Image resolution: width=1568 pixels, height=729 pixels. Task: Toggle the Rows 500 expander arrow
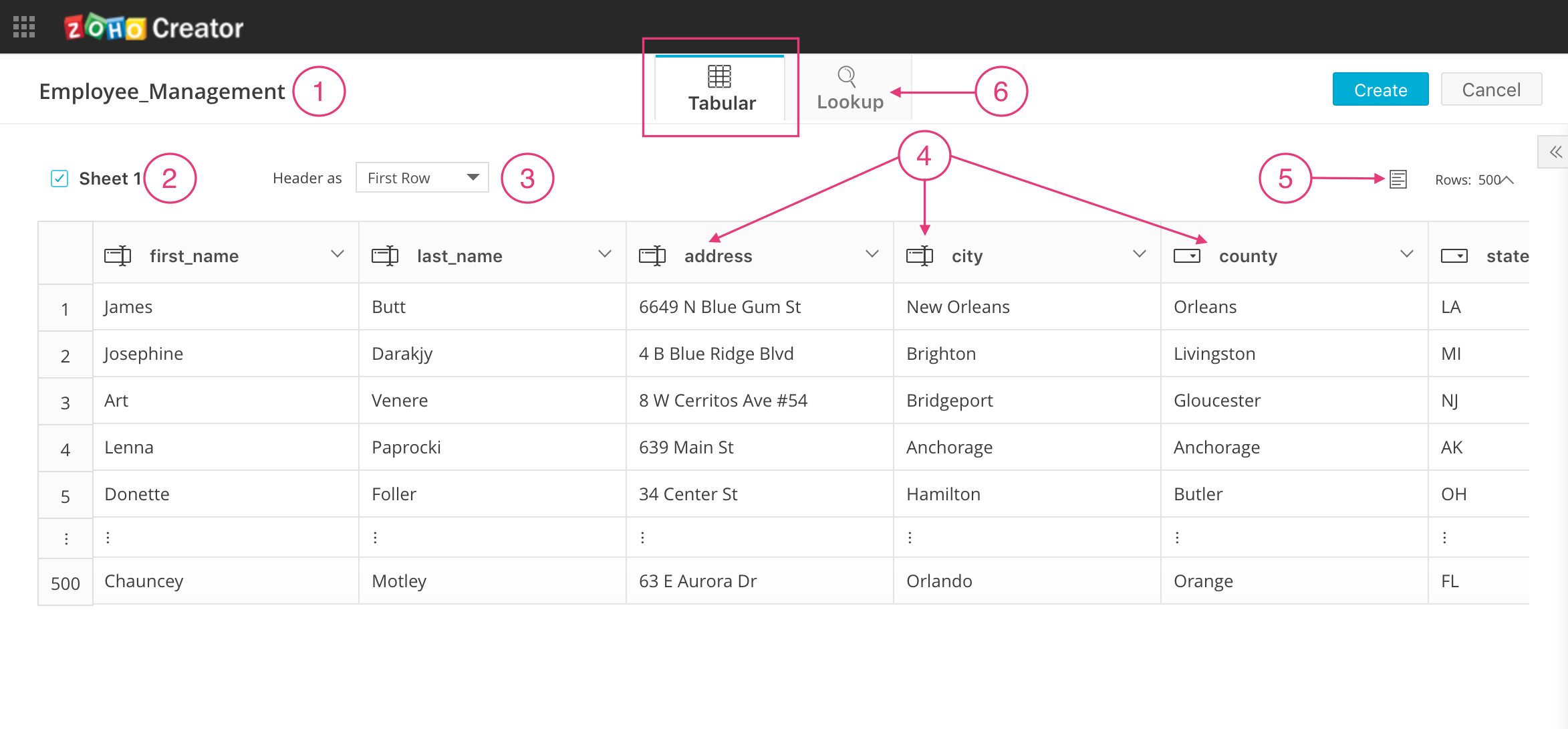1508,180
